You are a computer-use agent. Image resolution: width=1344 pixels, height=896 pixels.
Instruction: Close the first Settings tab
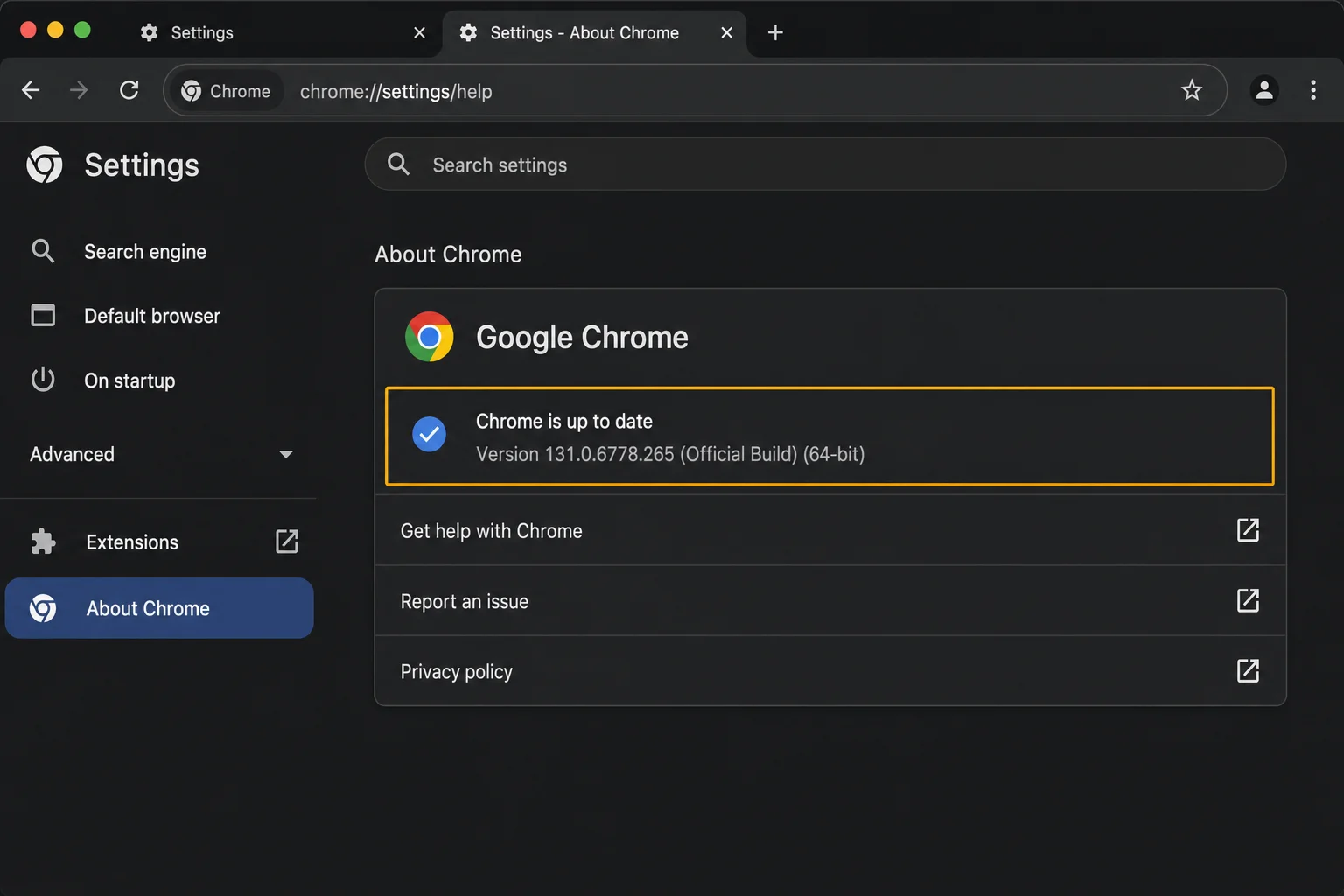tap(419, 32)
